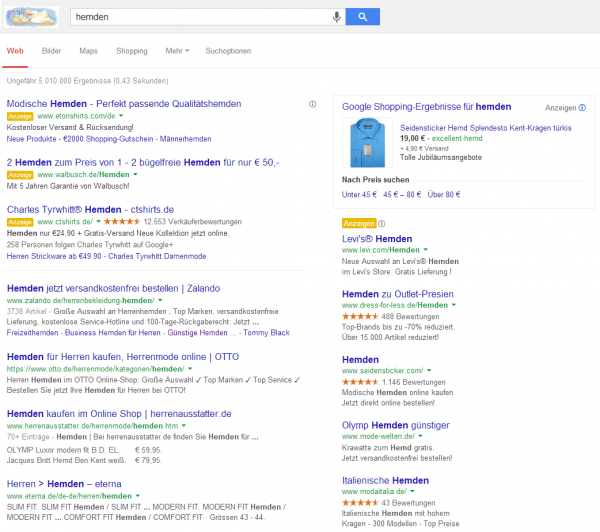Image resolution: width=600 pixels, height=532 pixels.
Task: Click 1.146 Bewertungen star rating
Action: [394, 382]
